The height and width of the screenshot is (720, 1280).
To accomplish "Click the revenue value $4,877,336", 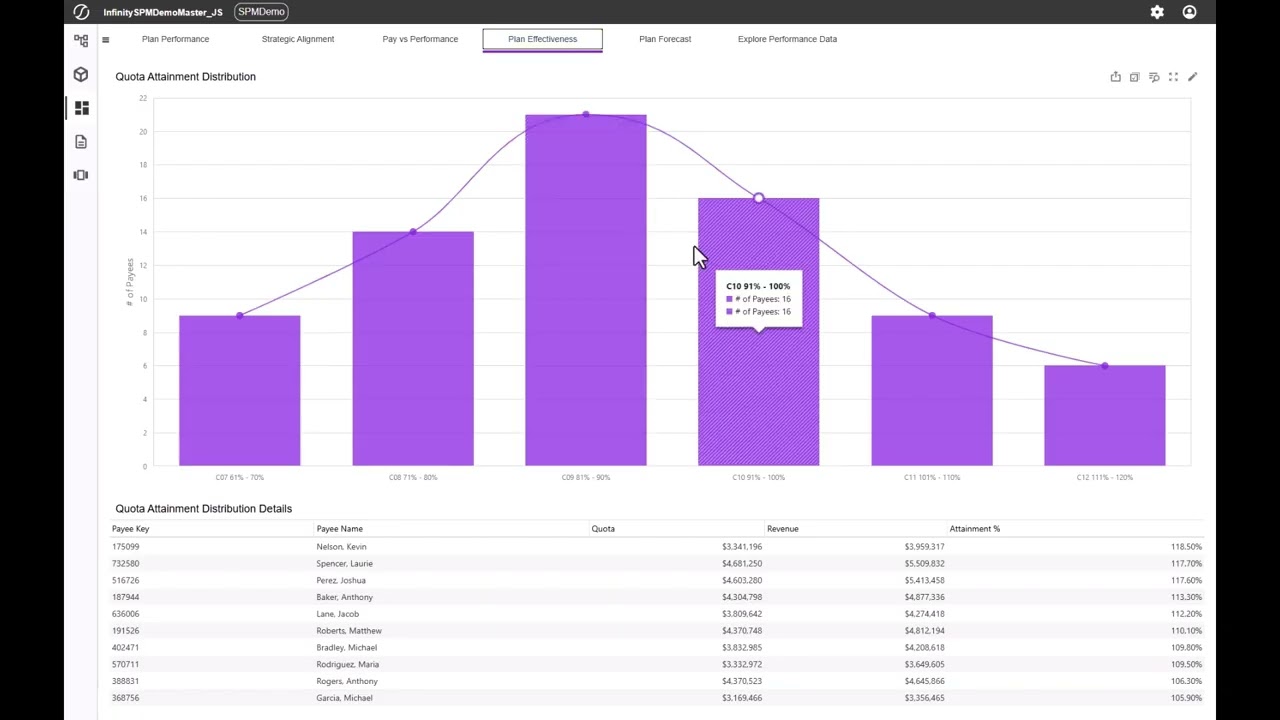I will tap(925, 598).
